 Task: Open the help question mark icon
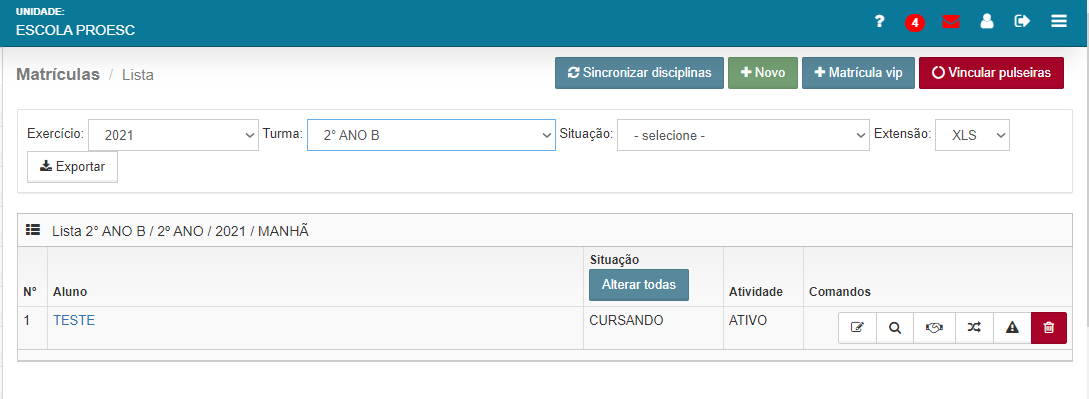[x=879, y=22]
